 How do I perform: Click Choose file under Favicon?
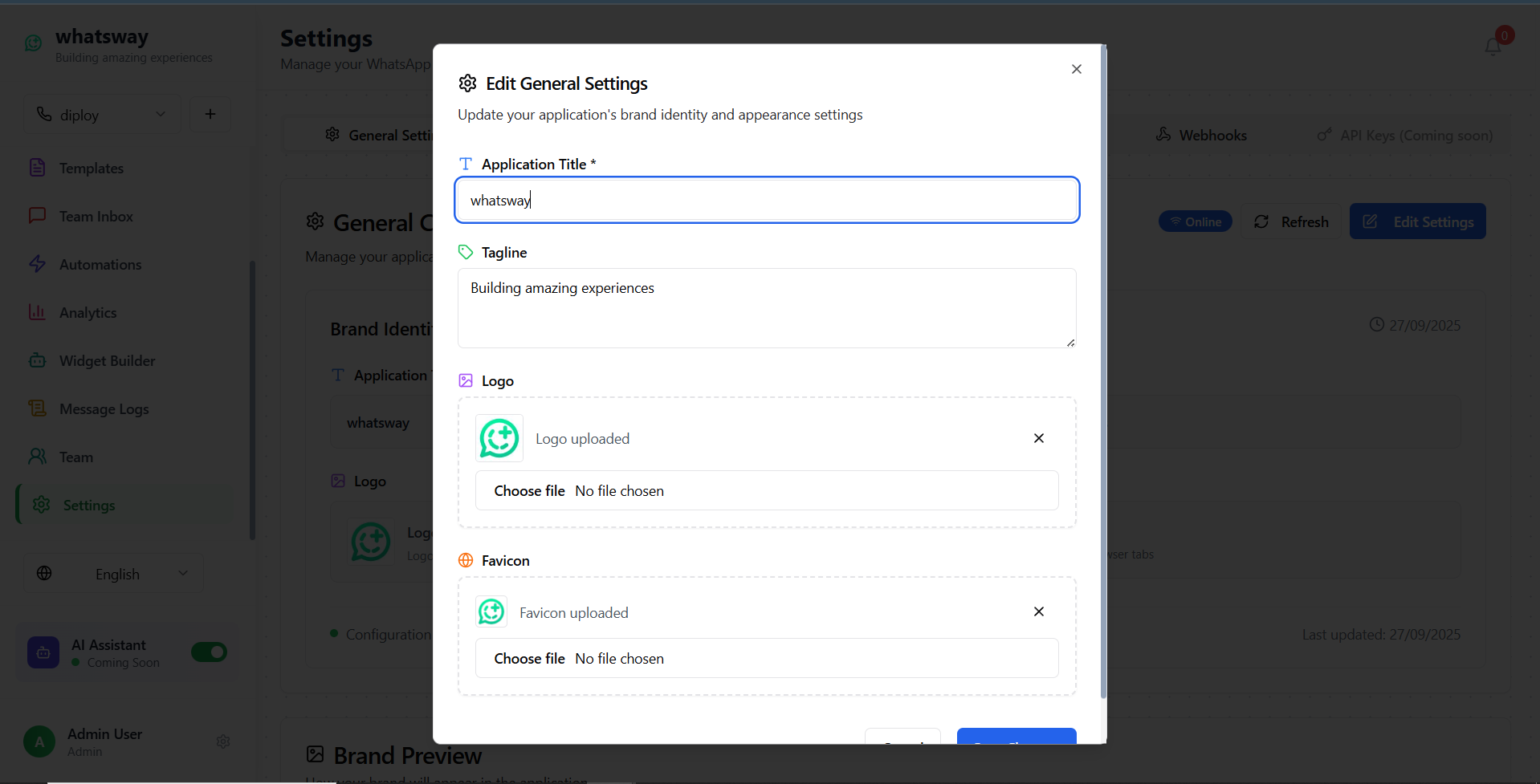pos(529,659)
